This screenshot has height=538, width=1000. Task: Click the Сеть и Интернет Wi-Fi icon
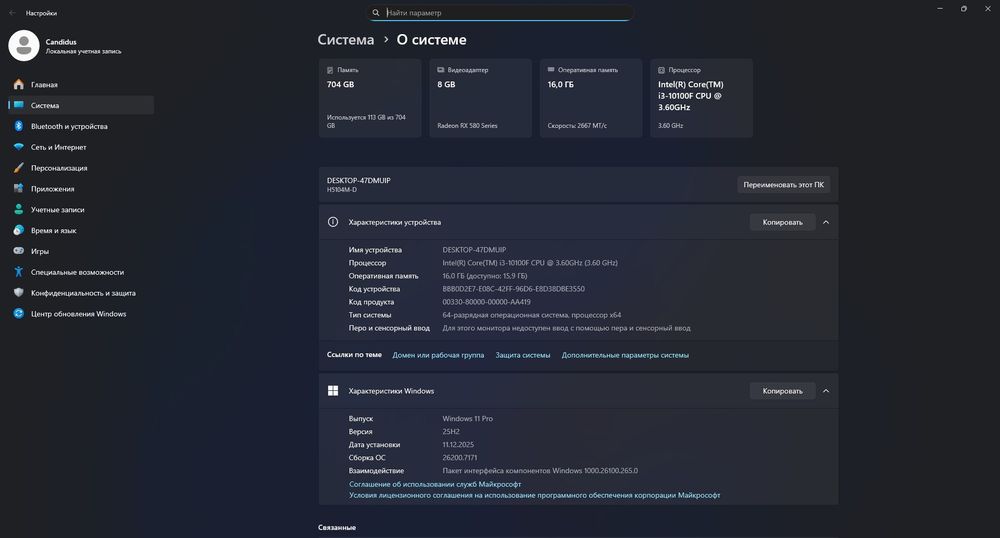click(18, 147)
